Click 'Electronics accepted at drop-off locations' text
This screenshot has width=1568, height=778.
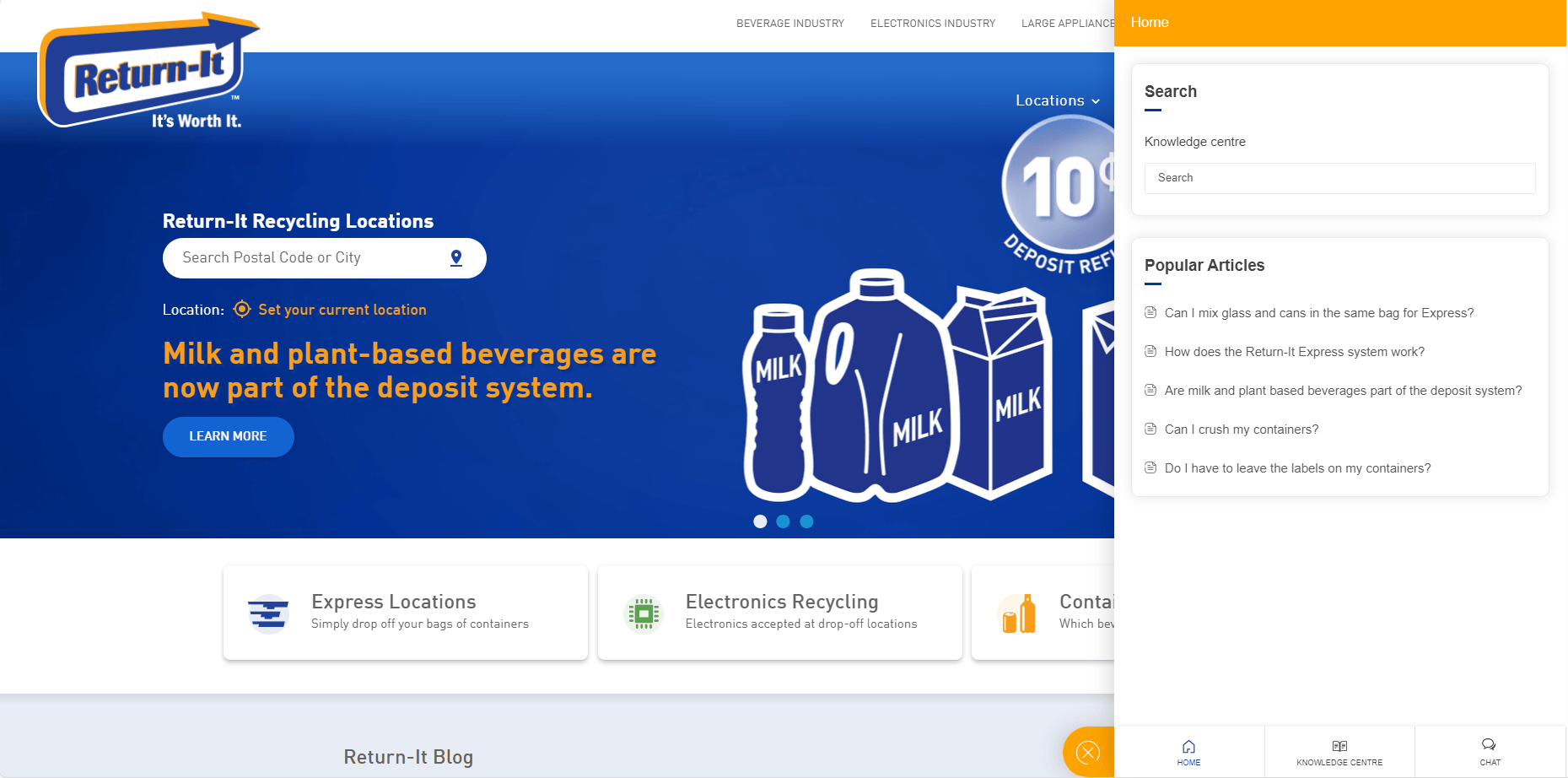tap(801, 624)
